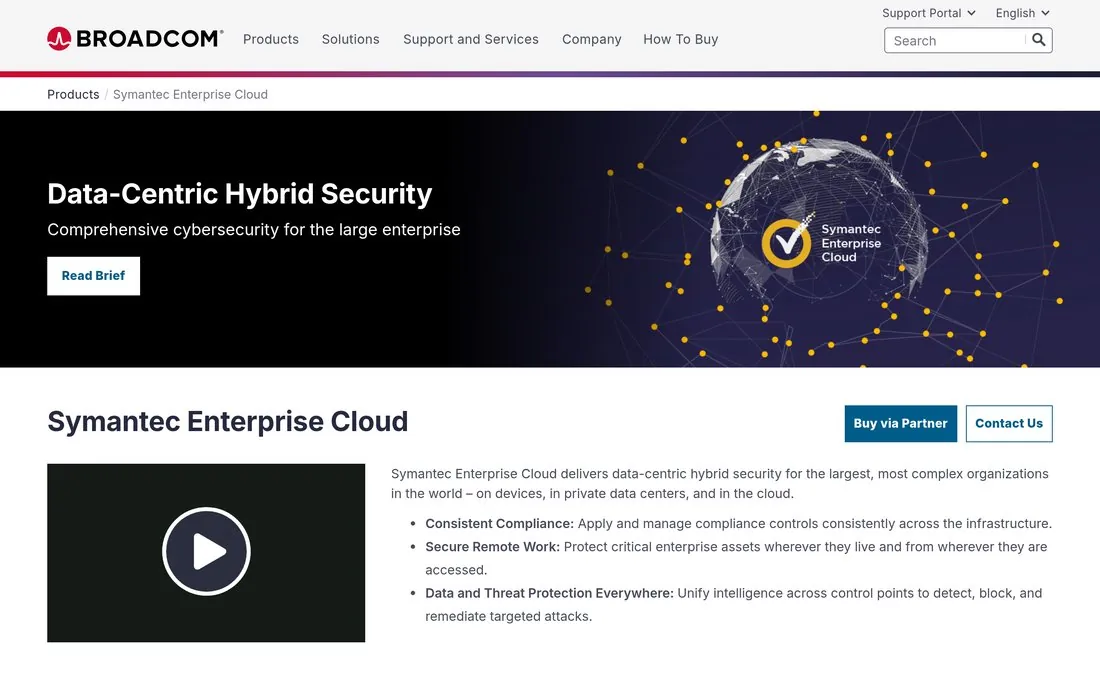Open the Products menu
This screenshot has width=1100, height=687.
(271, 39)
